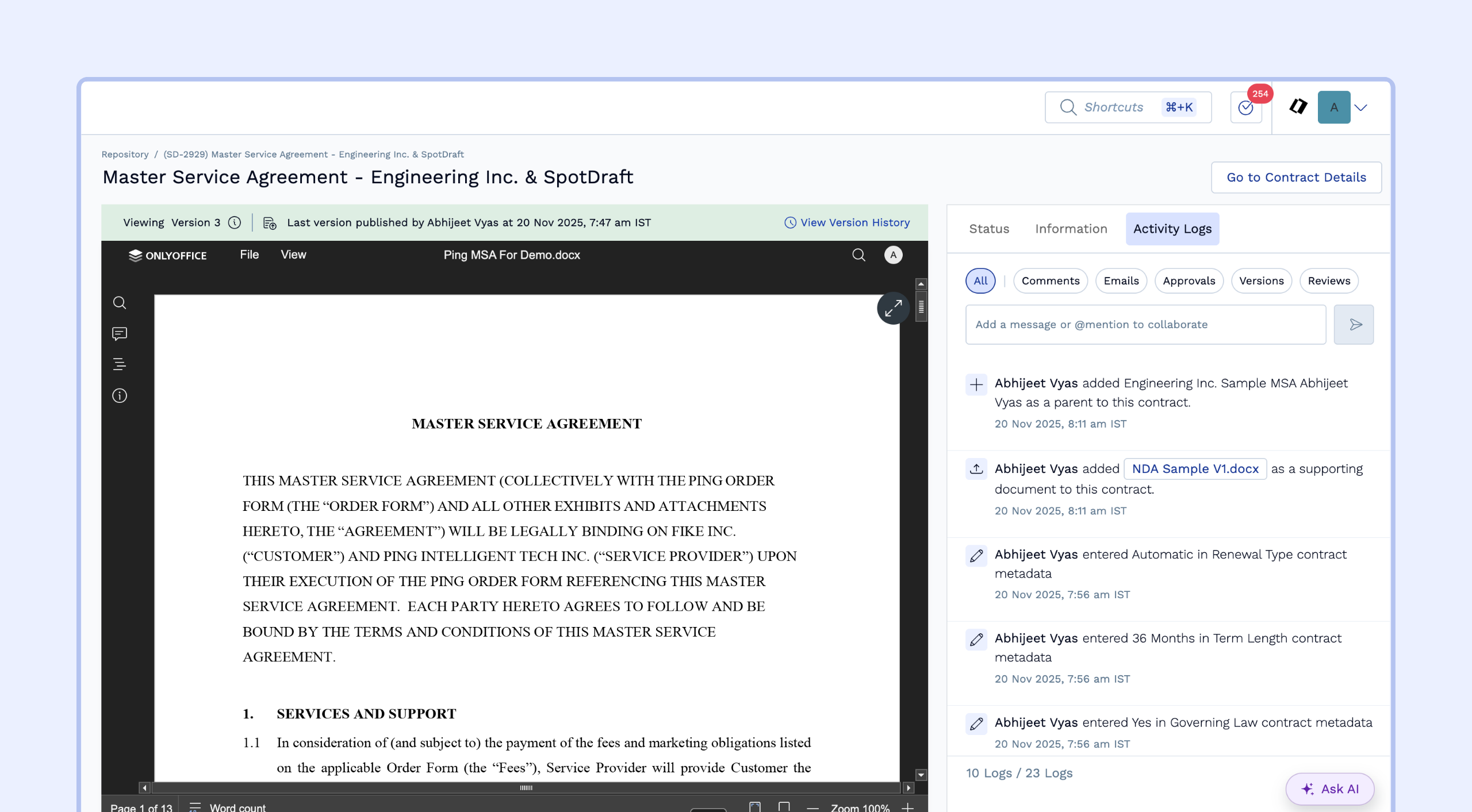Open the tasks icon with 254 badge
1472x812 pixels.
pos(1246,107)
